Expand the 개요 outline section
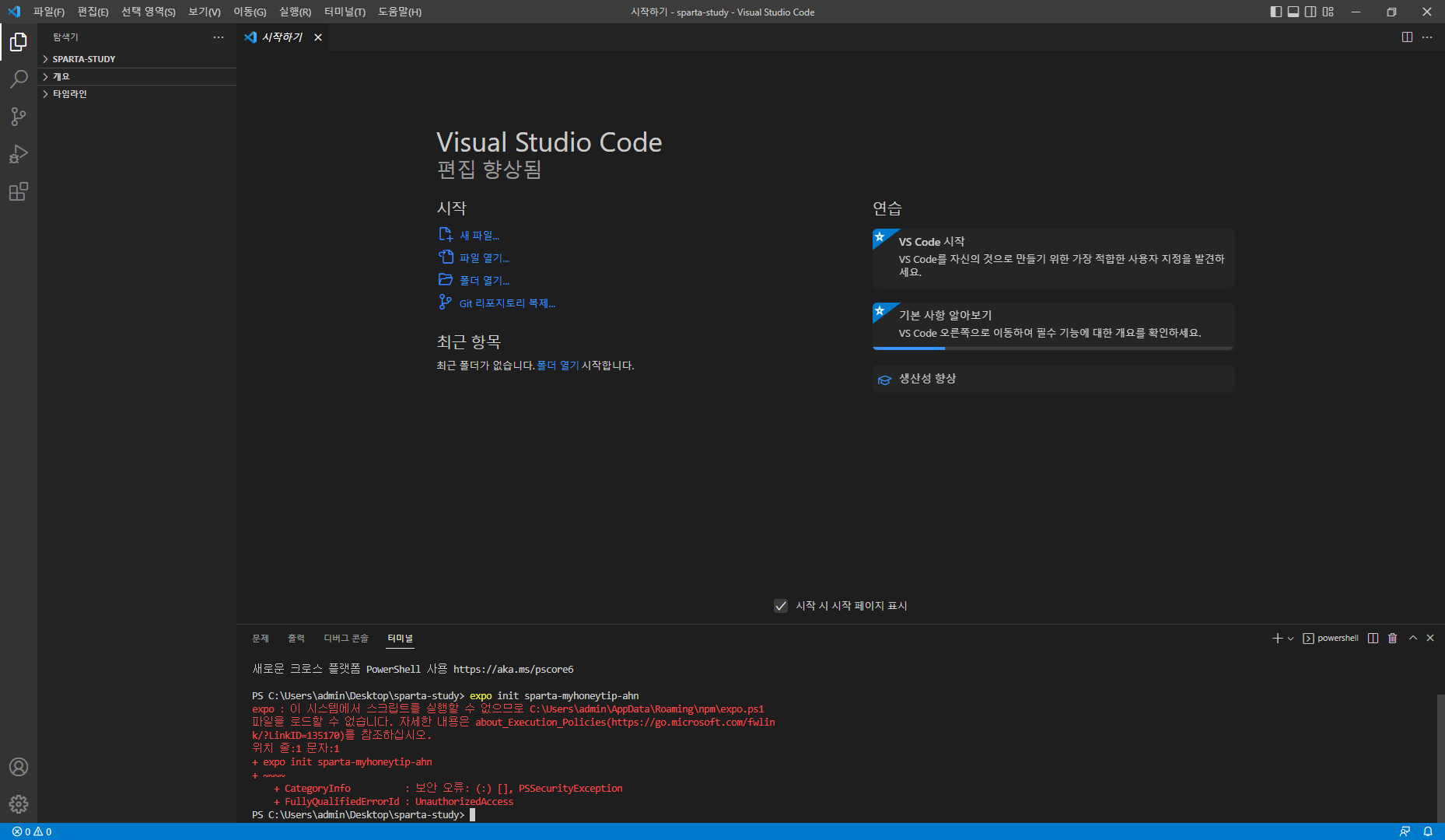Viewport: 1445px width, 840px height. click(x=137, y=76)
